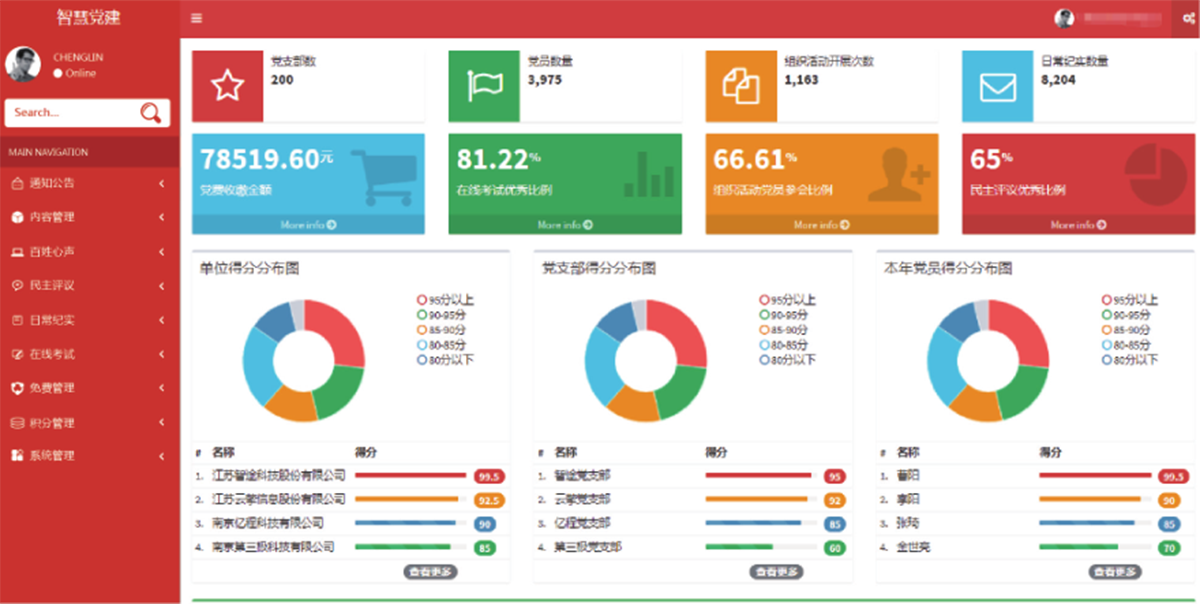Click the user avatar in the top header
Viewport: 1200px width, 604px height.
tap(1064, 18)
